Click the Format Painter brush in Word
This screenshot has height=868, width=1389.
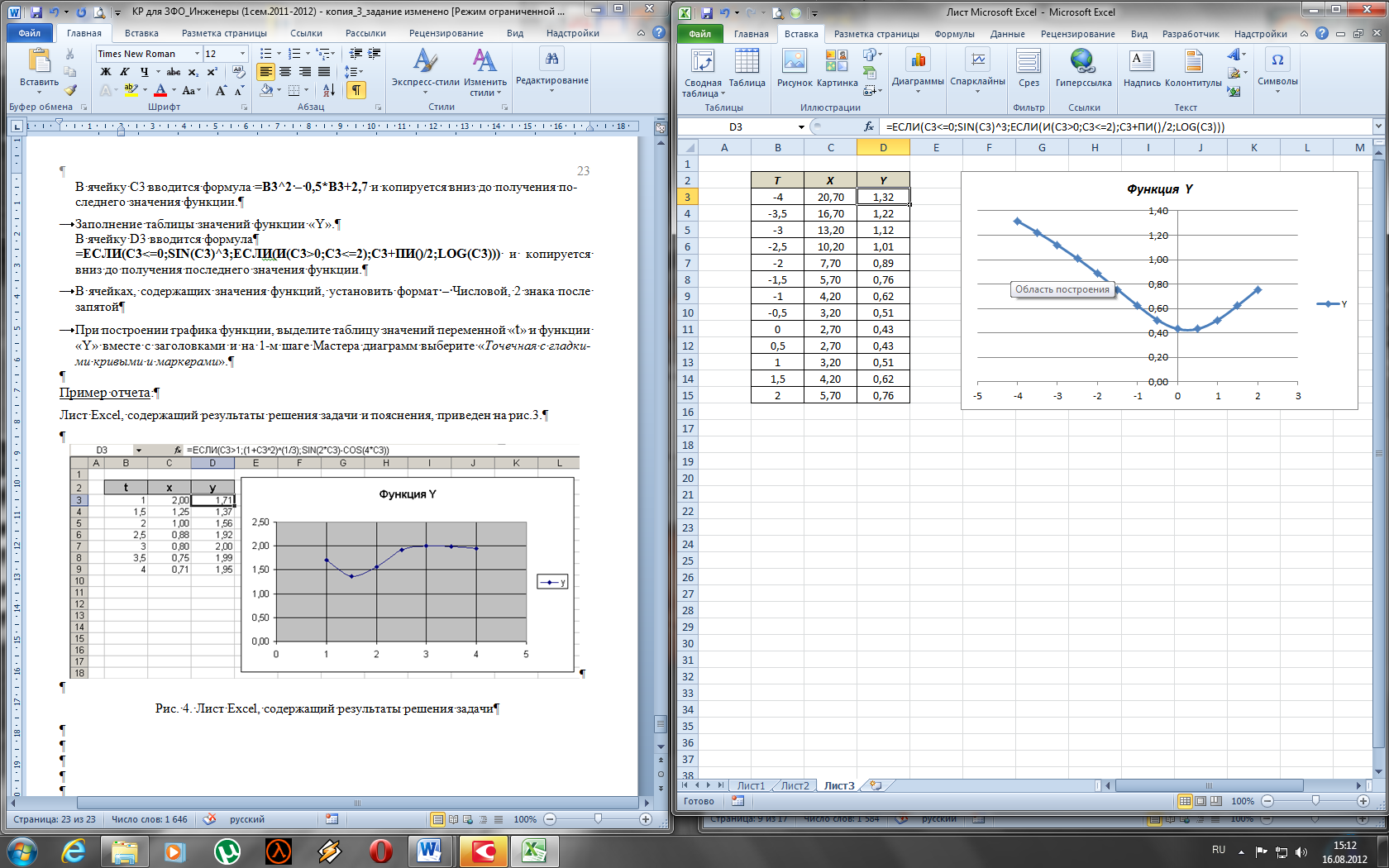coord(70,90)
